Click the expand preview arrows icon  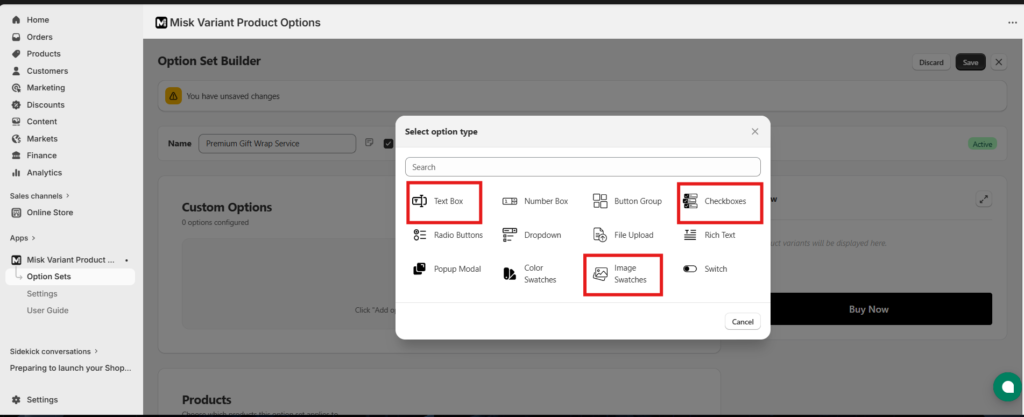984,200
